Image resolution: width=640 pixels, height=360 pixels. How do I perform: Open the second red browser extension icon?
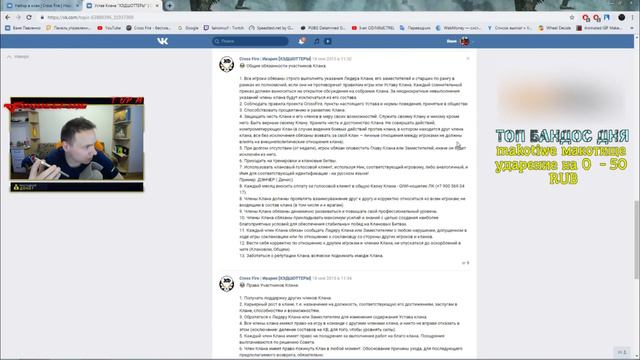coord(597,18)
